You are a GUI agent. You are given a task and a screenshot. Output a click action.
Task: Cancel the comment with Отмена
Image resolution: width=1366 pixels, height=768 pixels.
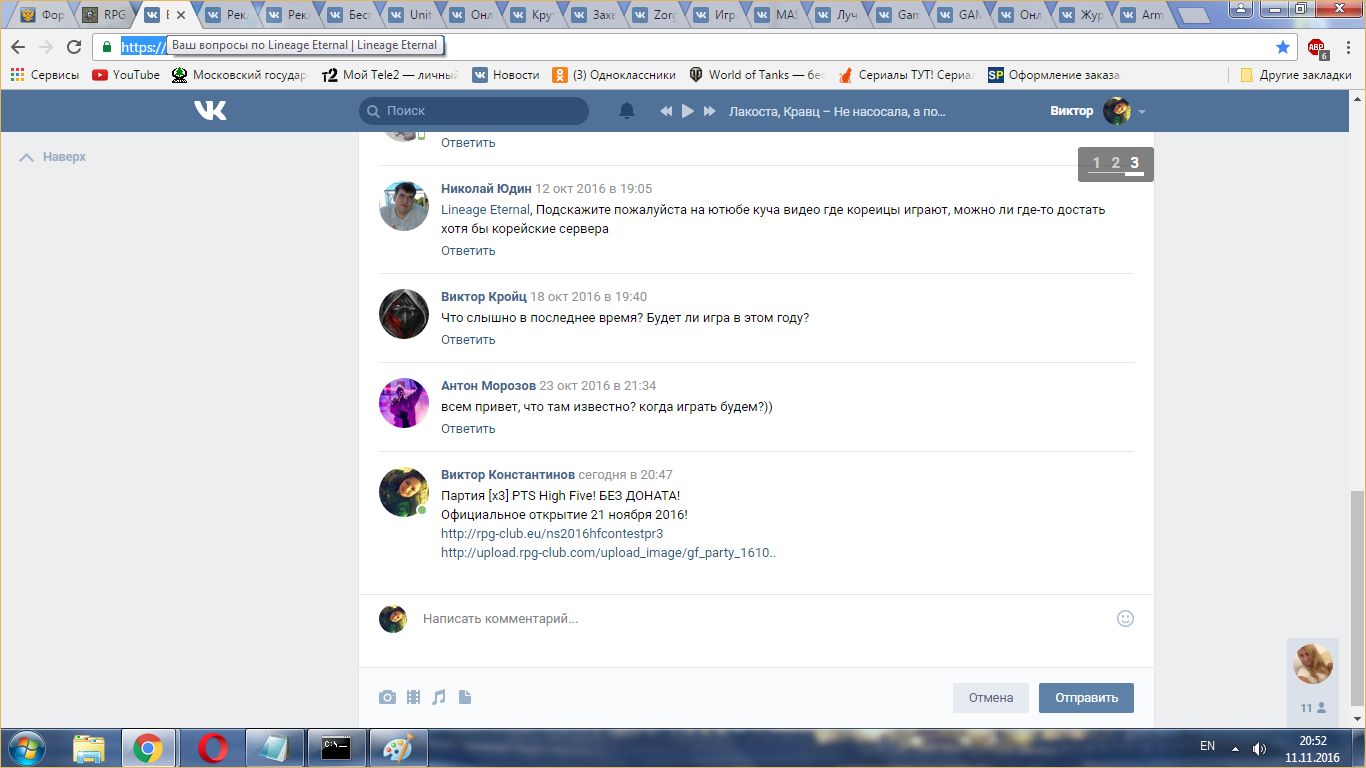point(991,698)
